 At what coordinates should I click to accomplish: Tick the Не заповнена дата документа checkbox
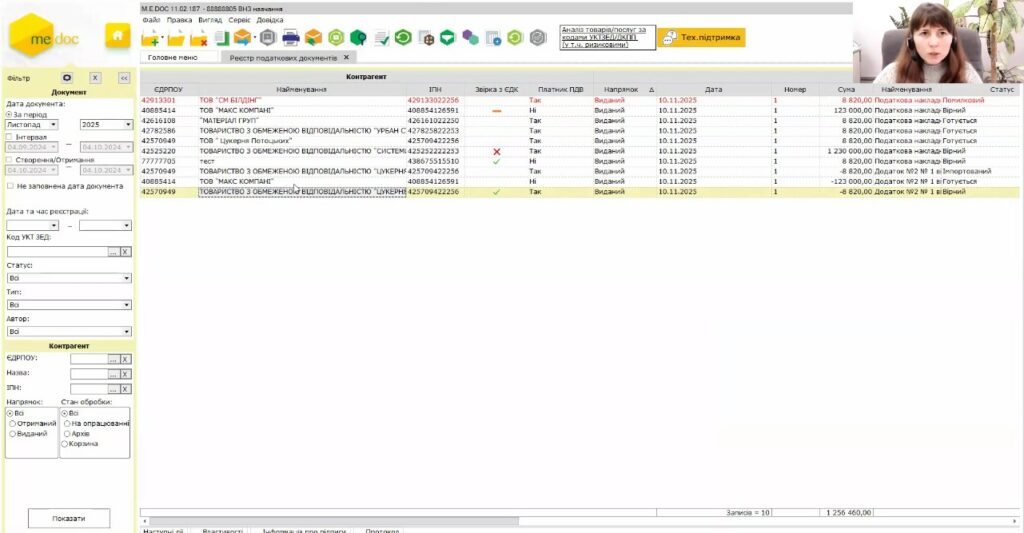pyautogui.click(x=10, y=186)
